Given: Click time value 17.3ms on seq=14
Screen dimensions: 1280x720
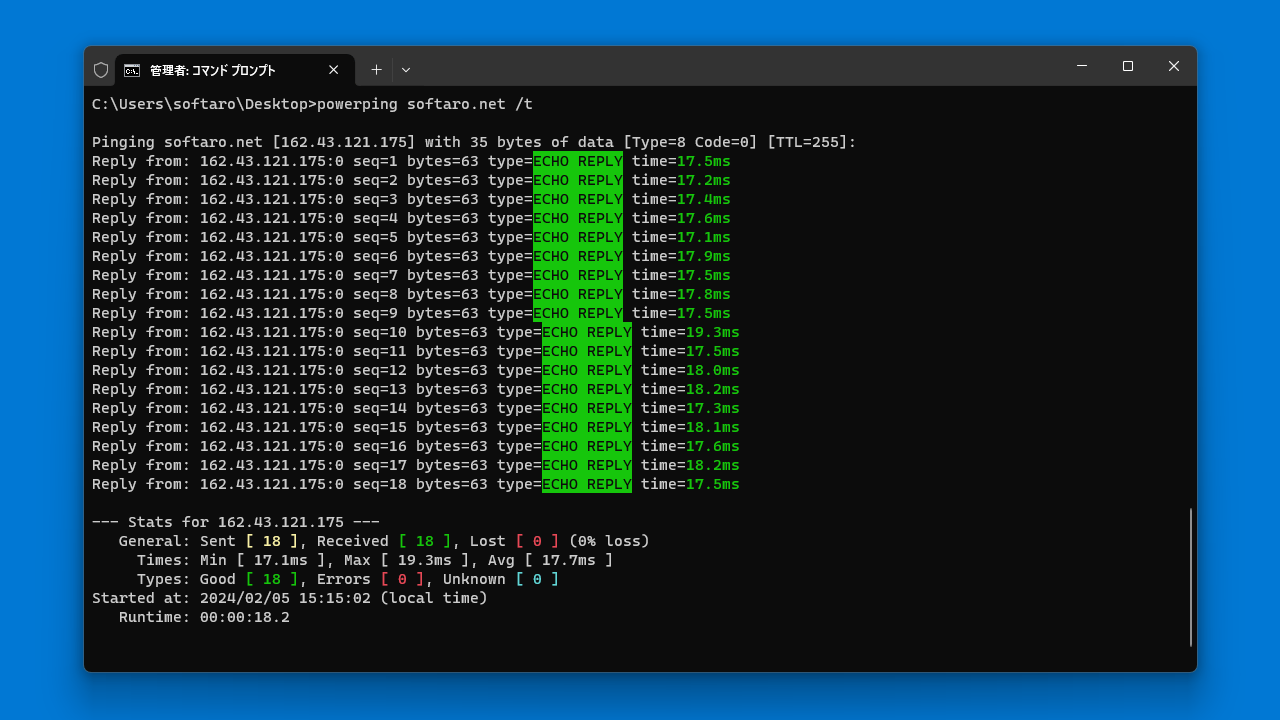Looking at the screenshot, I should (713, 408).
